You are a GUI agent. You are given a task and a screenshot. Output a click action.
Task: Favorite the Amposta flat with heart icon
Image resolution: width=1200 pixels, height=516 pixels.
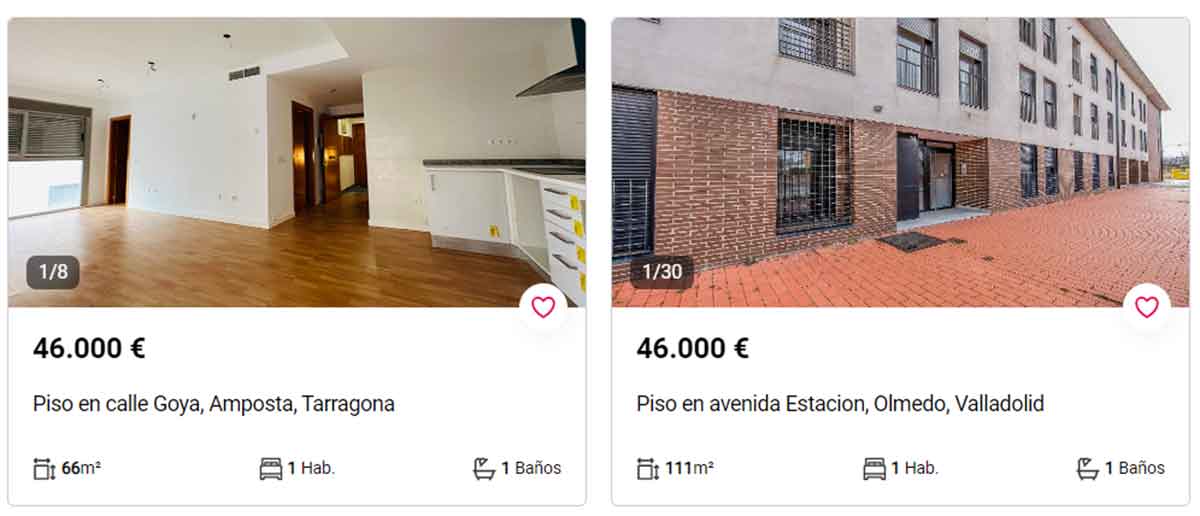[543, 308]
